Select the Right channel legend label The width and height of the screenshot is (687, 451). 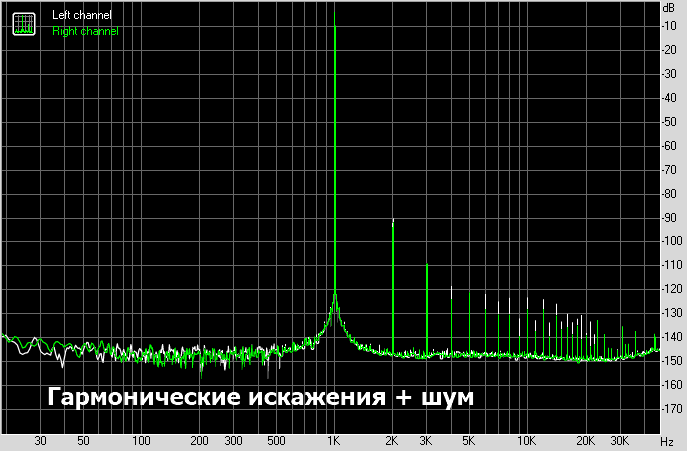point(85,31)
